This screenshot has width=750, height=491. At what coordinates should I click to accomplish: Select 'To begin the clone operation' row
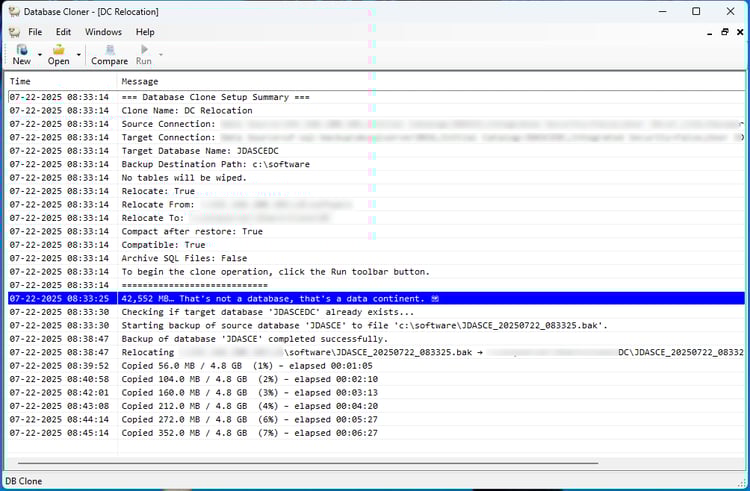pos(376,272)
